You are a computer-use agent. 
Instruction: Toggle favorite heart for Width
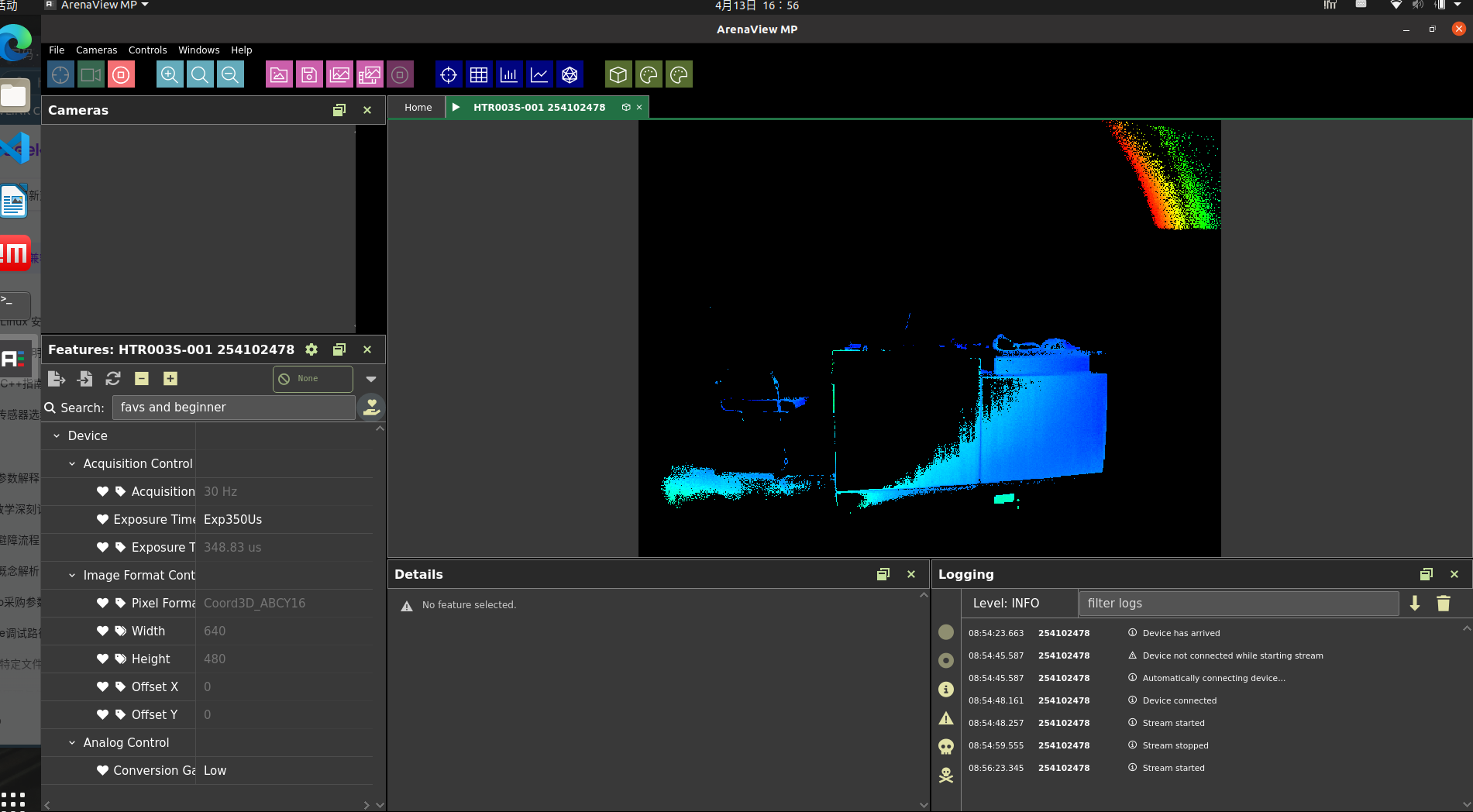coord(102,631)
